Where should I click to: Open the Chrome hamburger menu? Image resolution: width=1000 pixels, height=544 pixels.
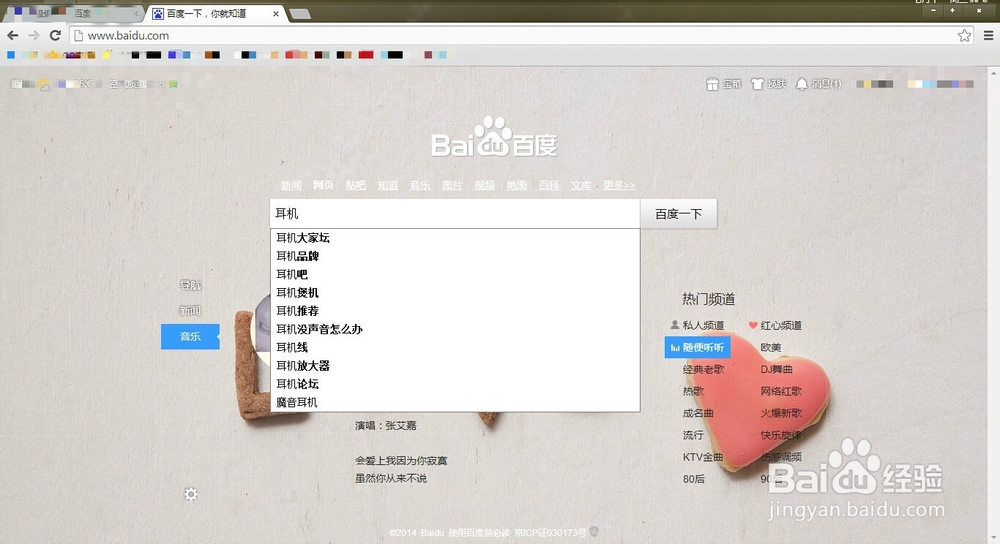(989, 36)
